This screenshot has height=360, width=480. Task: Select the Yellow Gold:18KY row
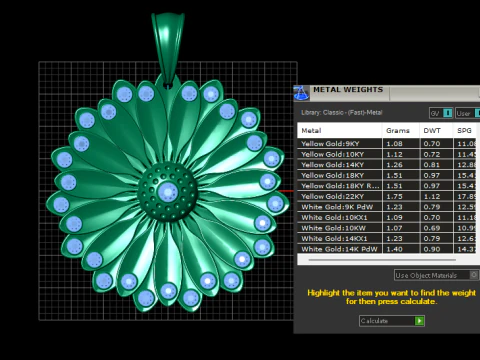387,175
